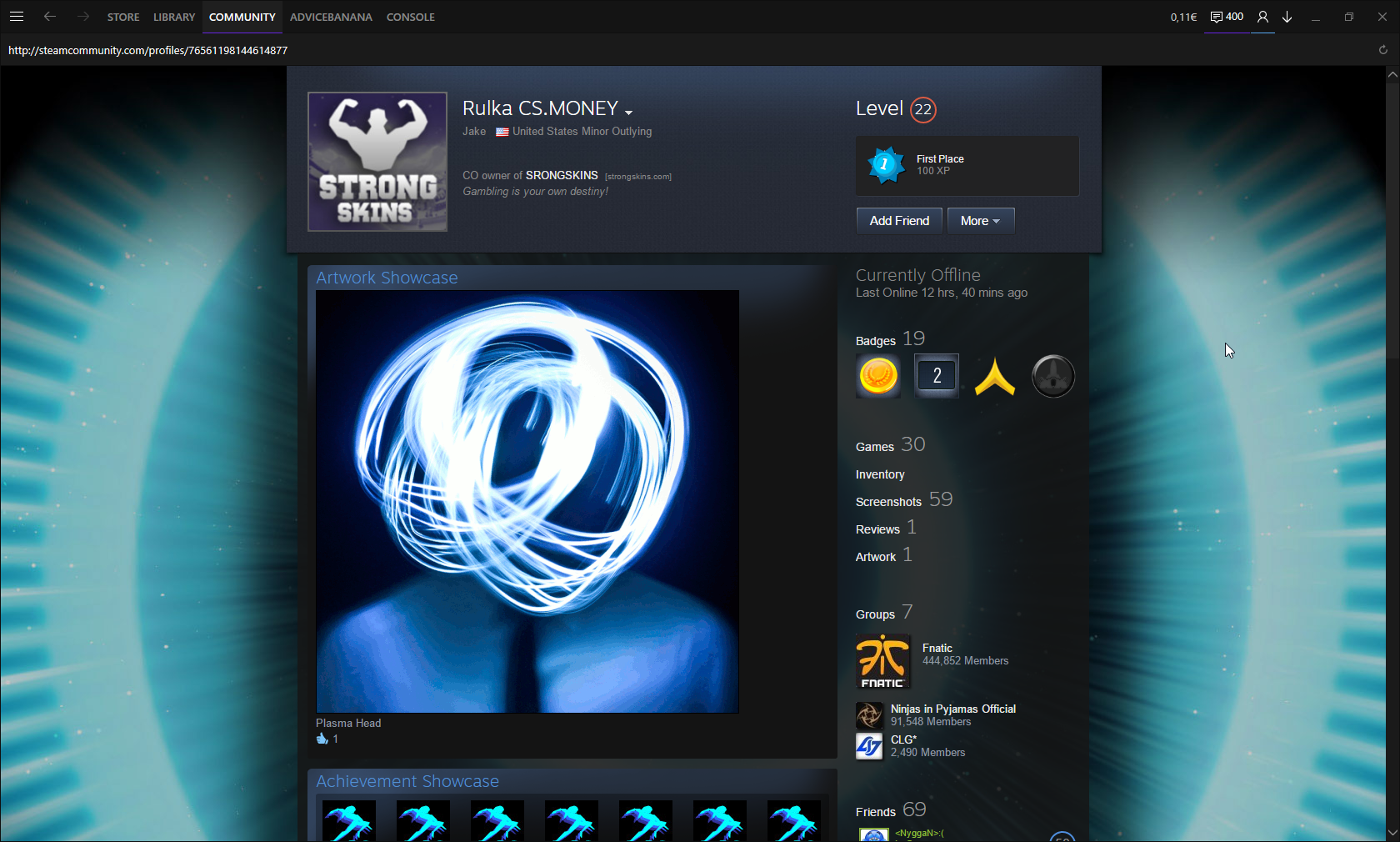Open the downloads arrow icon
This screenshot has width=1400, height=842.
1287,17
